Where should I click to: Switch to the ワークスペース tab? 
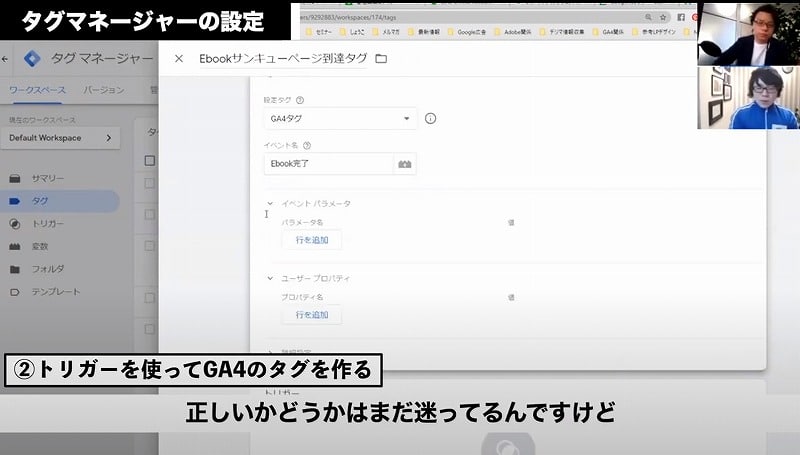(x=37, y=90)
